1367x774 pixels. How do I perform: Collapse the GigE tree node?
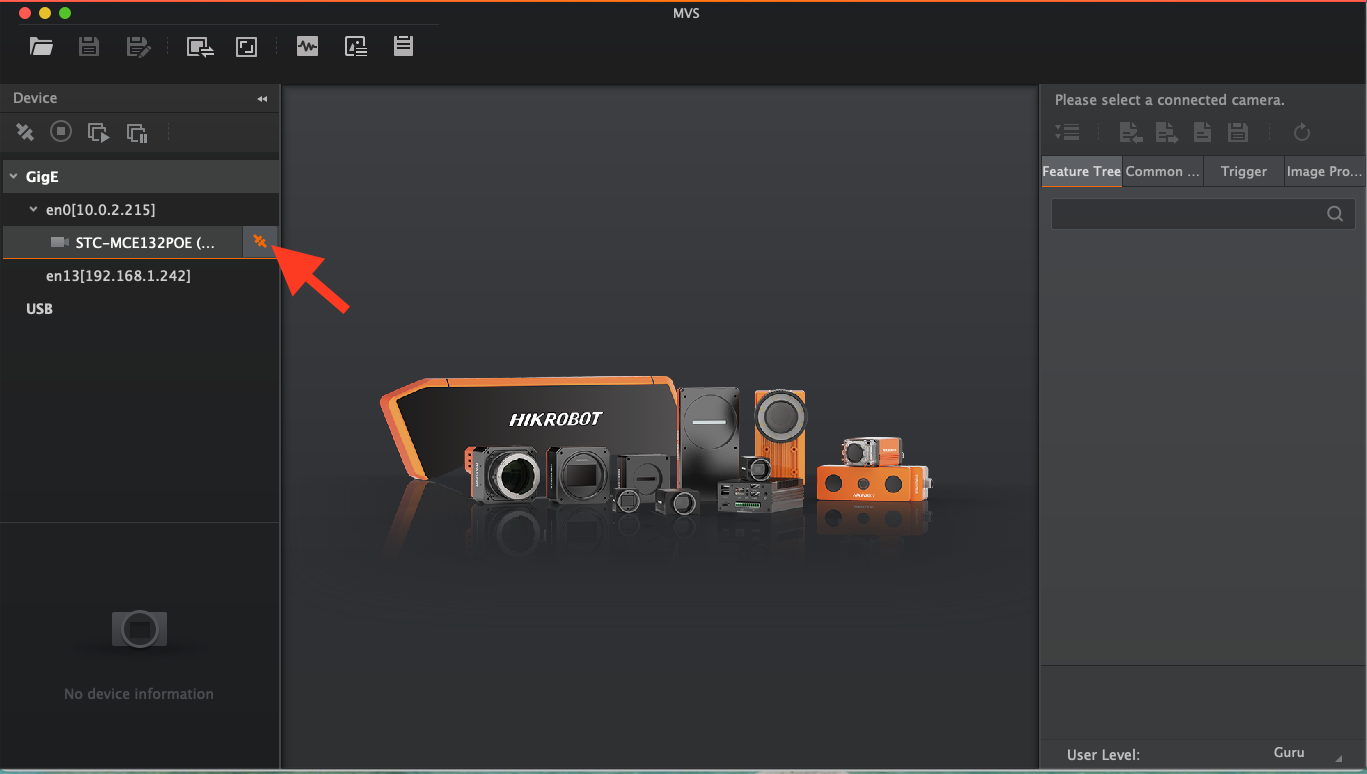[x=14, y=177]
